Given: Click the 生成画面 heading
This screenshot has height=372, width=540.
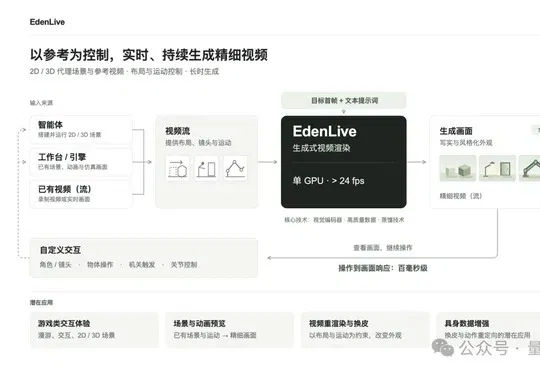Looking at the screenshot, I should (456, 131).
